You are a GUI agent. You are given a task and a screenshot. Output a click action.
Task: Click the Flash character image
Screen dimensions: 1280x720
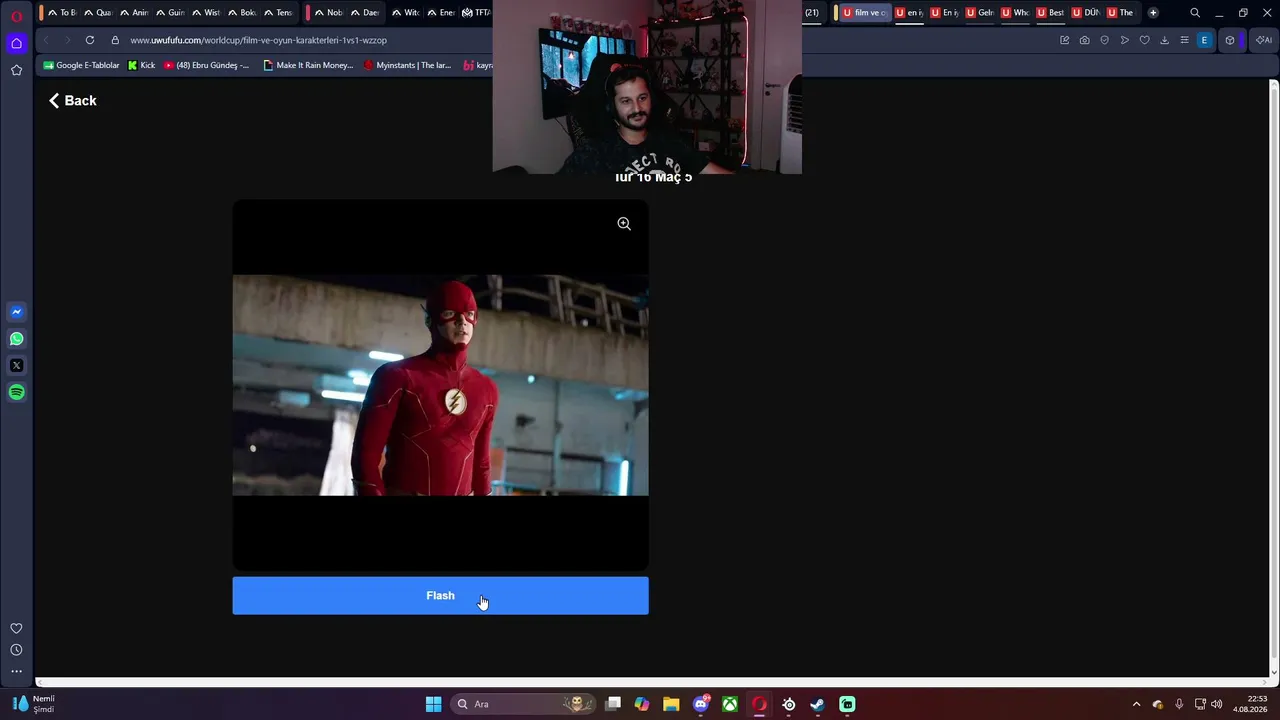tap(440, 385)
